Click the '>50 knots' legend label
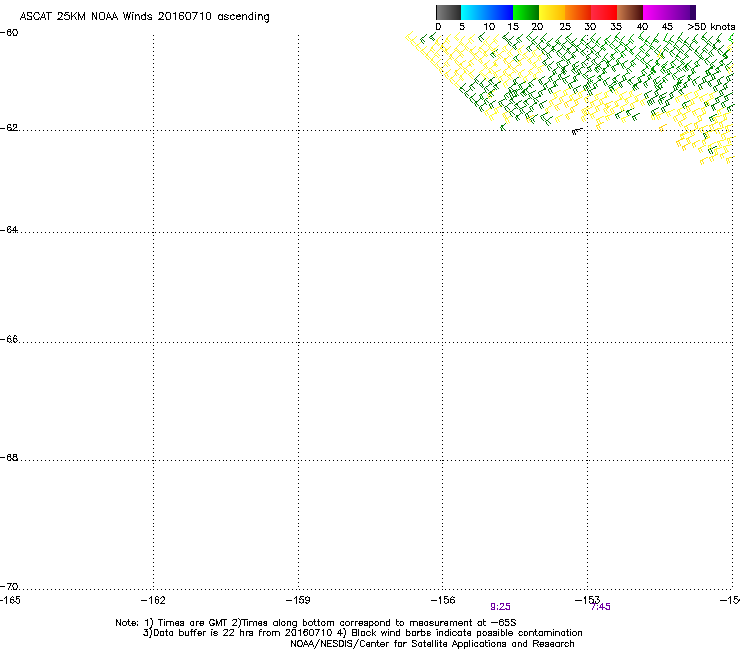The height and width of the screenshot is (650, 740). pos(711,27)
